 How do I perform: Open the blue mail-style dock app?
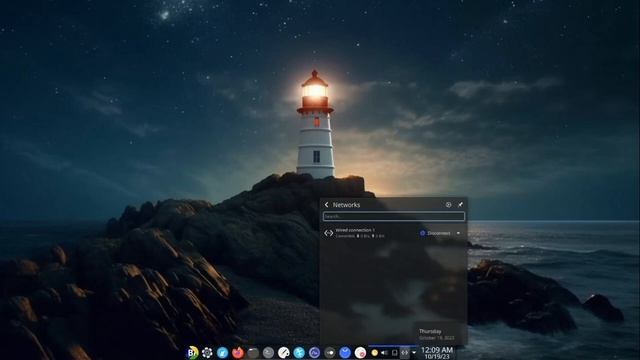[345, 352]
